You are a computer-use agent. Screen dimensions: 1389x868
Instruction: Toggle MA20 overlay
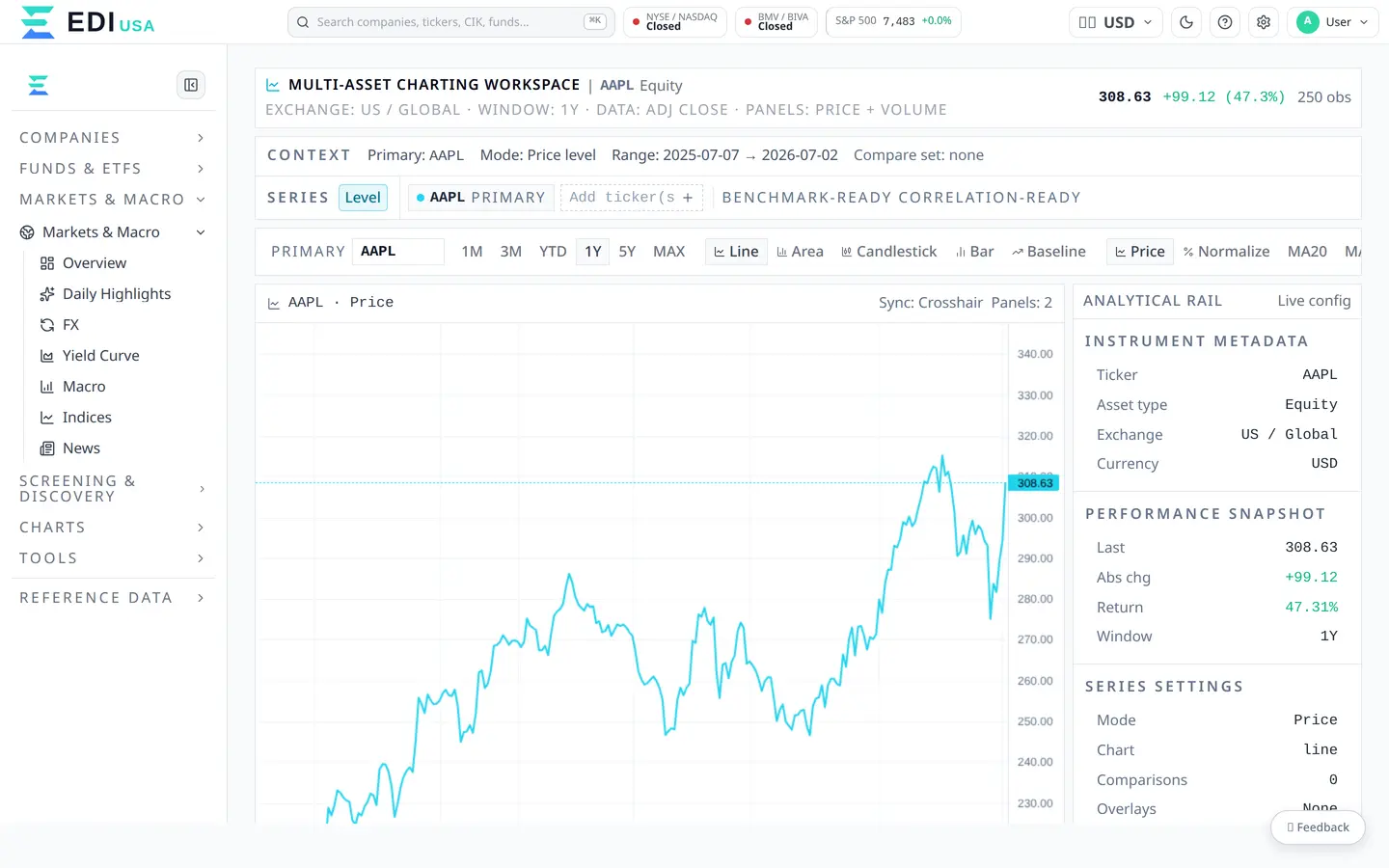(1307, 252)
